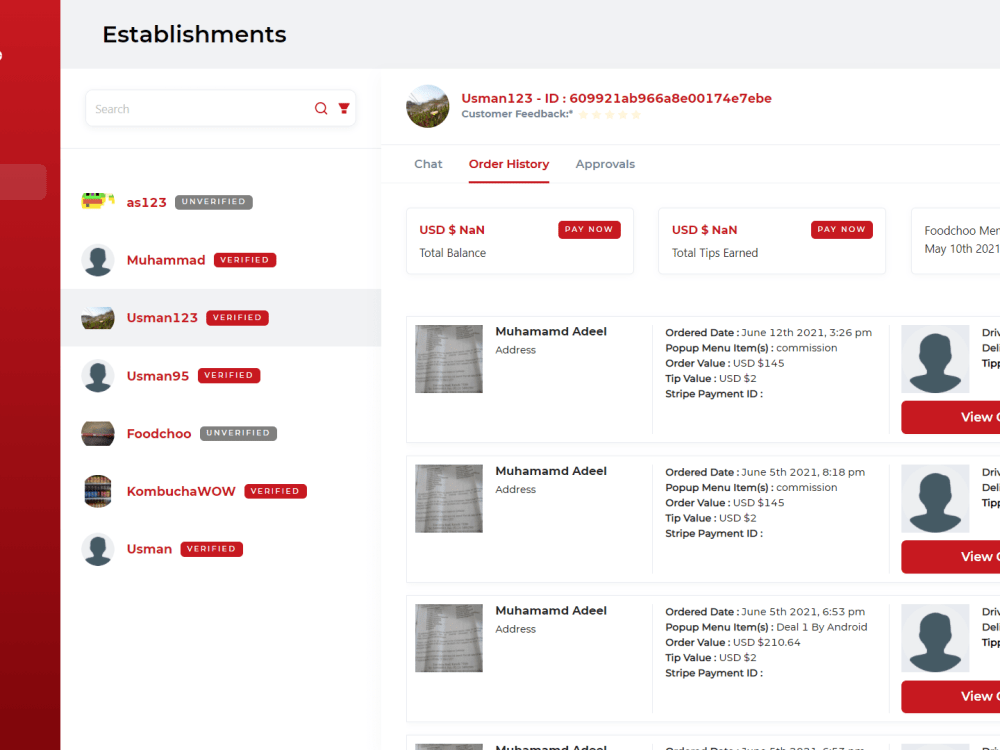
Task: Click View button on Deal 1 By Android order
Action: (951, 696)
